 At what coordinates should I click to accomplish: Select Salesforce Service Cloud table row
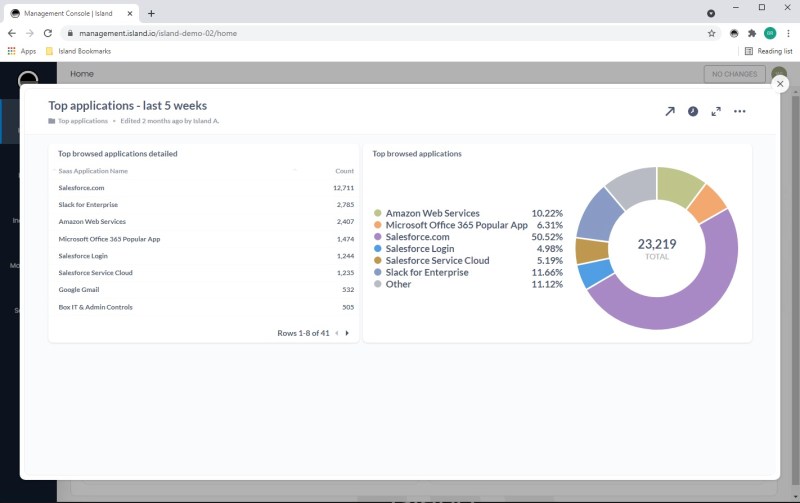coord(206,272)
